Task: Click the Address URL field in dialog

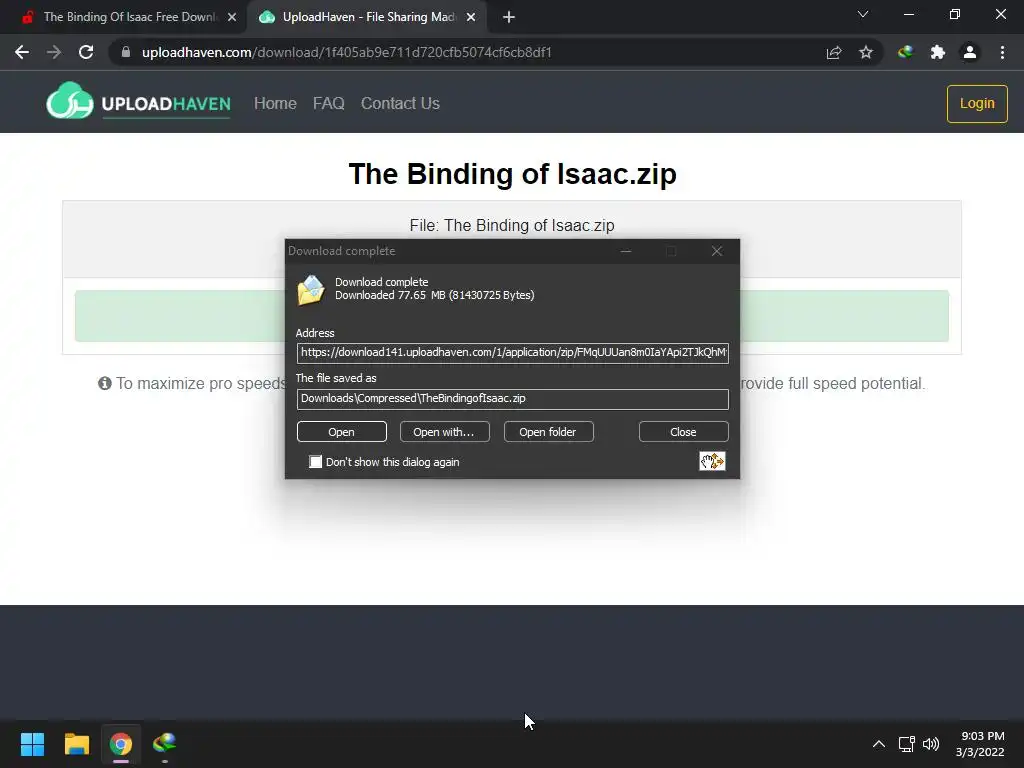Action: coord(513,353)
